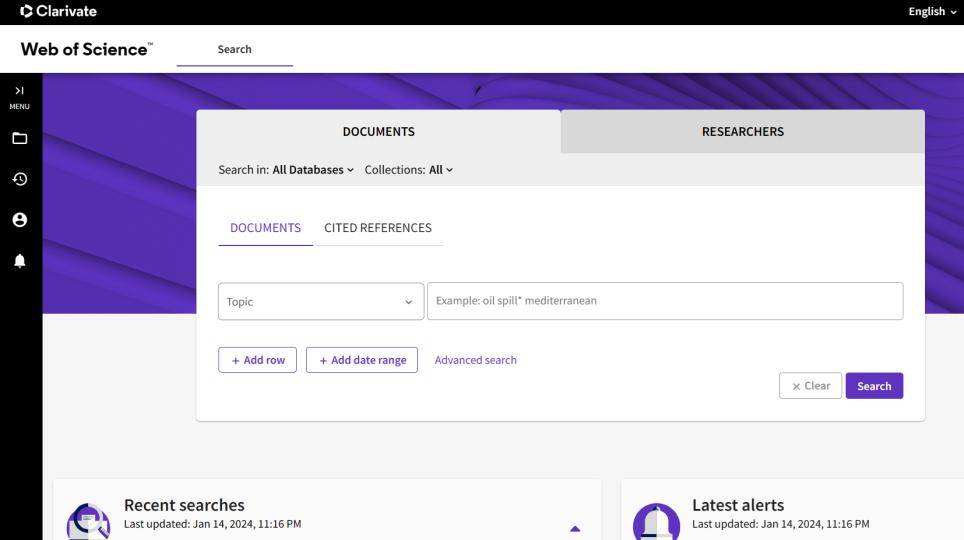964x540 pixels.
Task: Select the Search tab in header
Action: pos(234,49)
